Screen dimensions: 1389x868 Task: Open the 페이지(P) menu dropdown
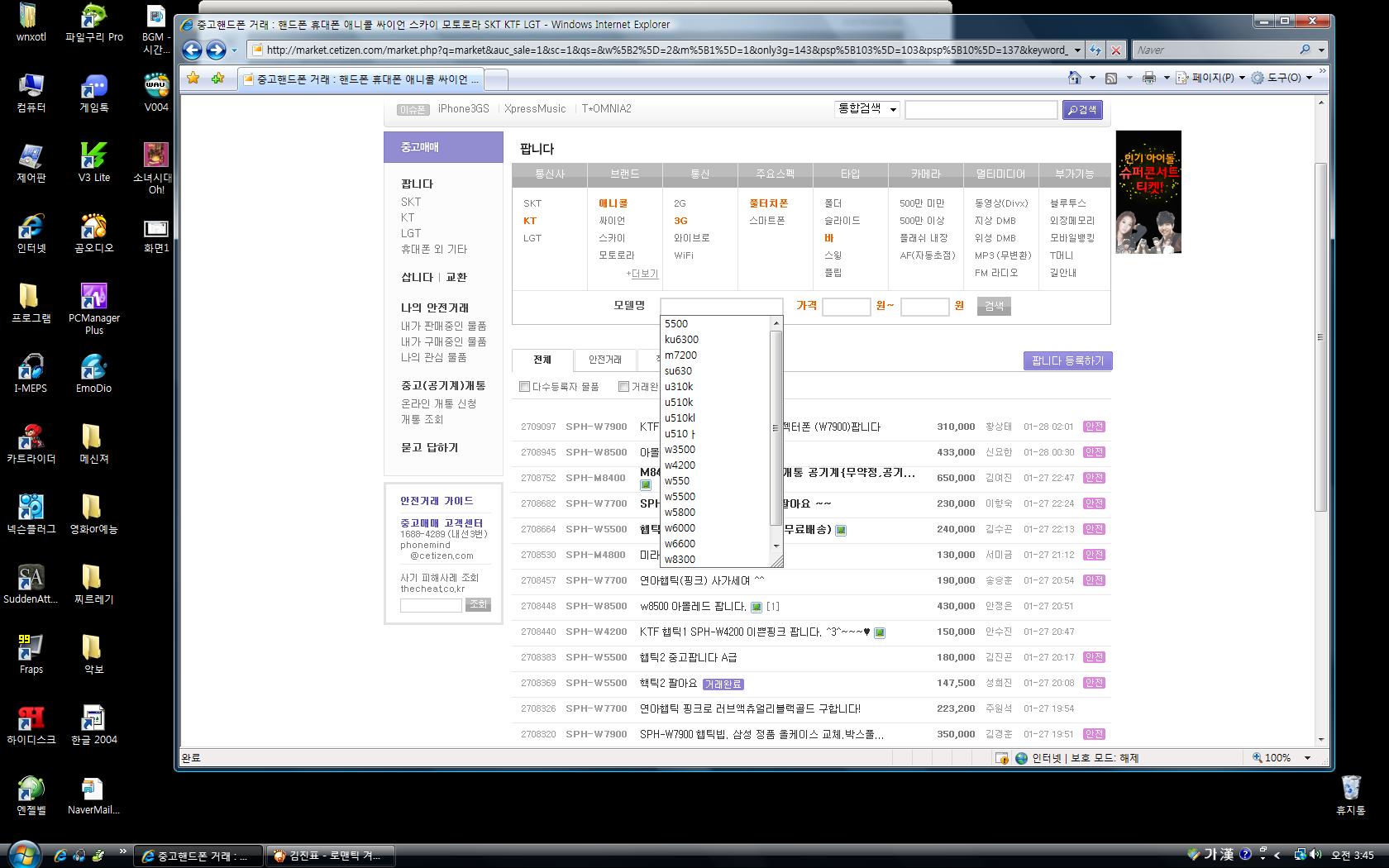[x=1210, y=78]
